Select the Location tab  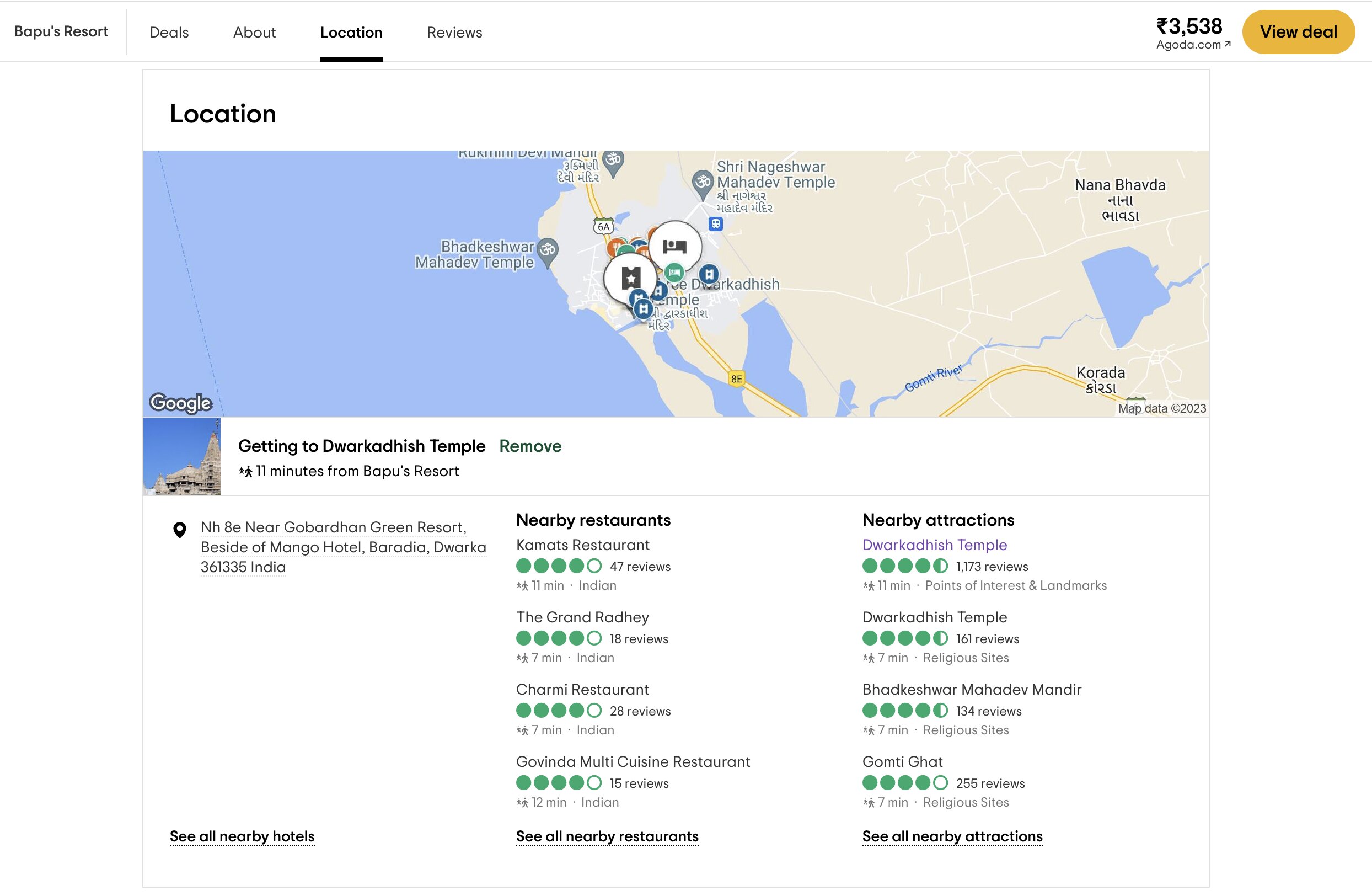[x=351, y=33]
